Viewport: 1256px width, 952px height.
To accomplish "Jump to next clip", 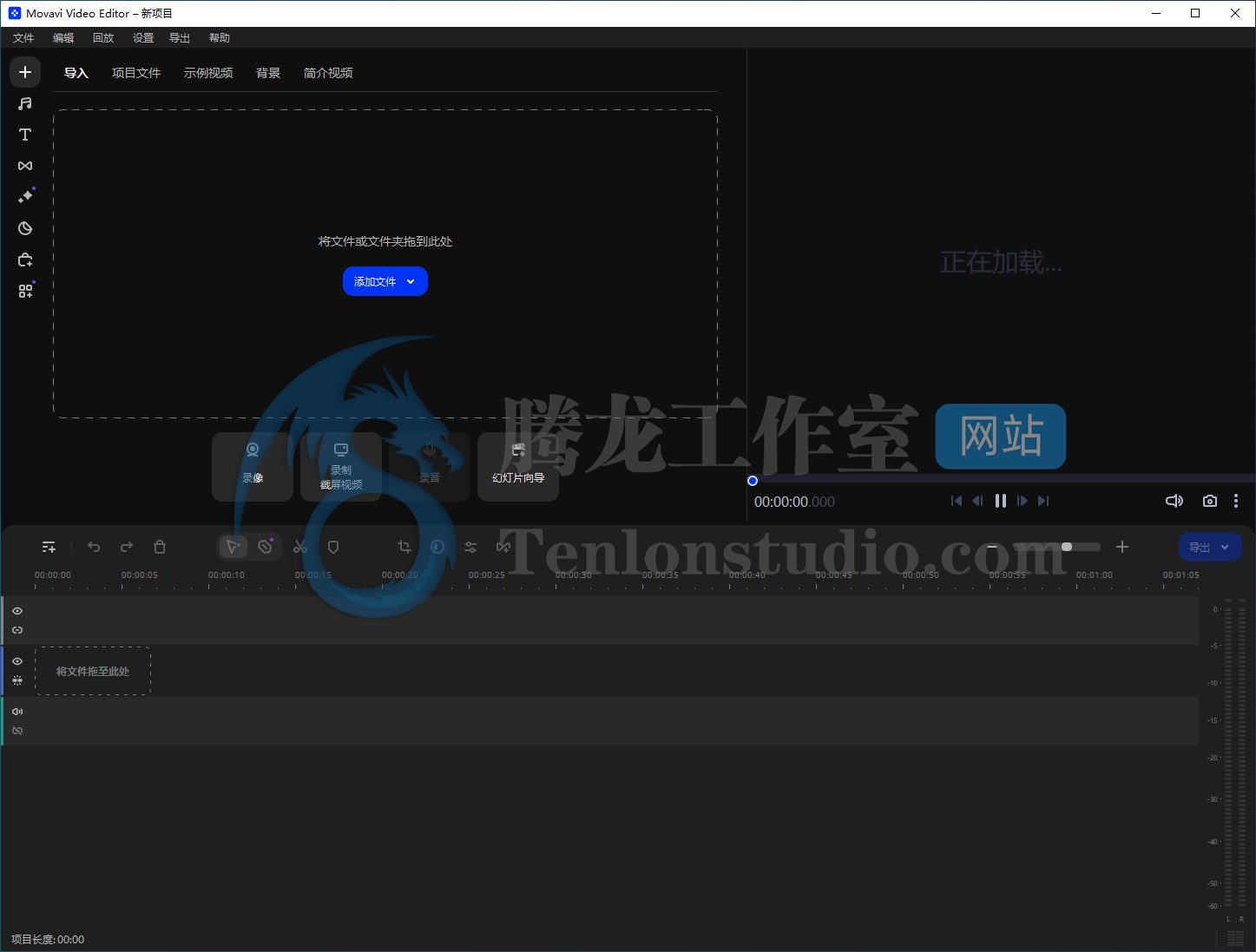I will 1044,501.
